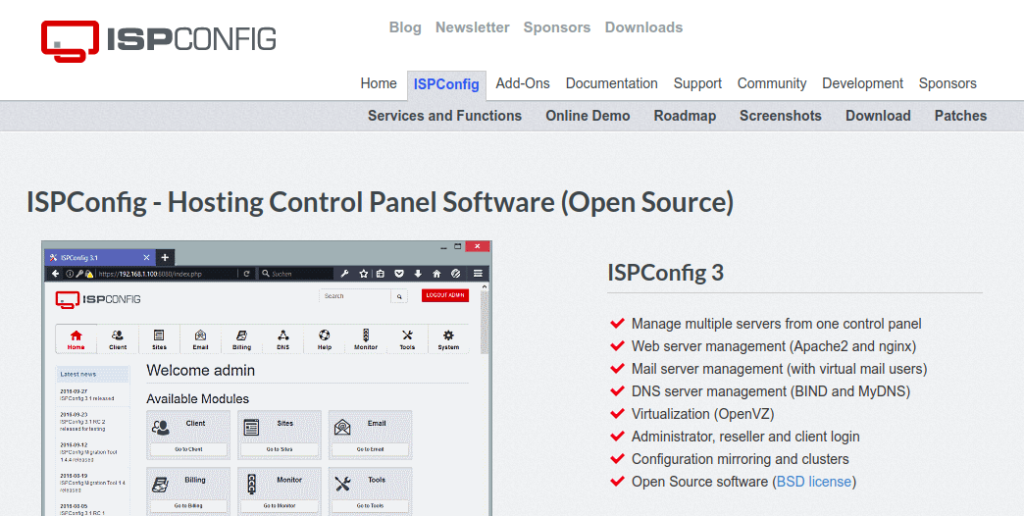
Task: Open the Newsletter link
Action: 472,27
